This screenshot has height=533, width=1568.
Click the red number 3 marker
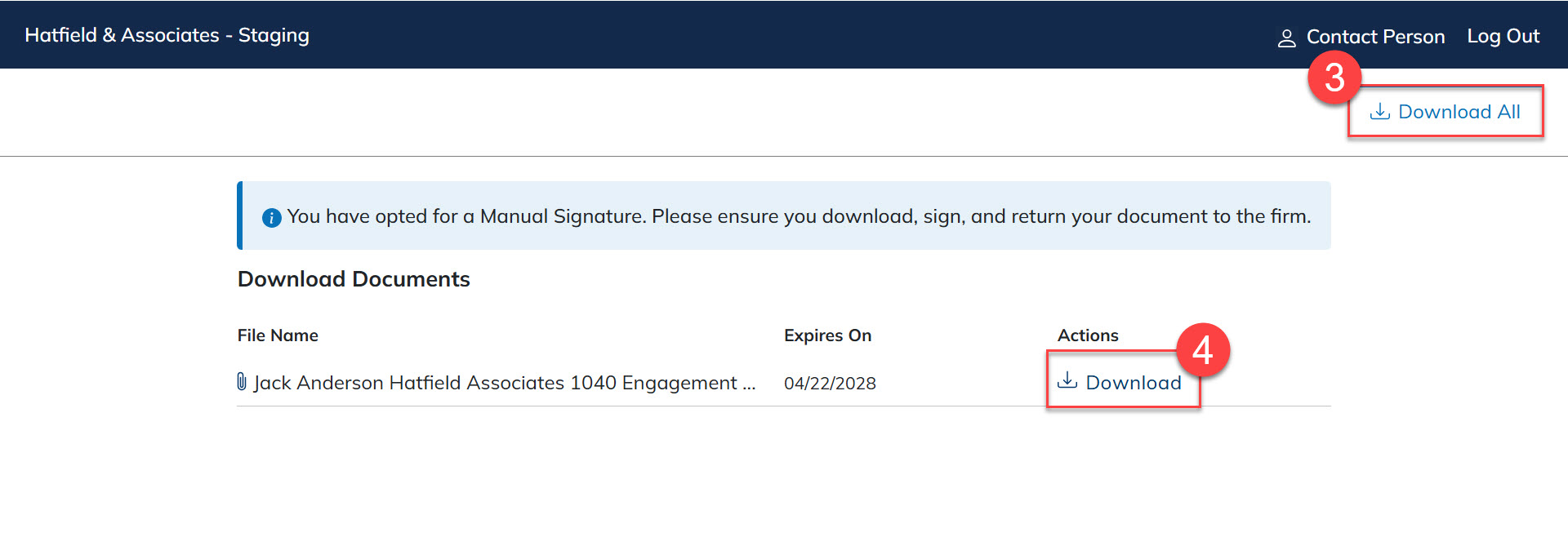tap(1334, 78)
